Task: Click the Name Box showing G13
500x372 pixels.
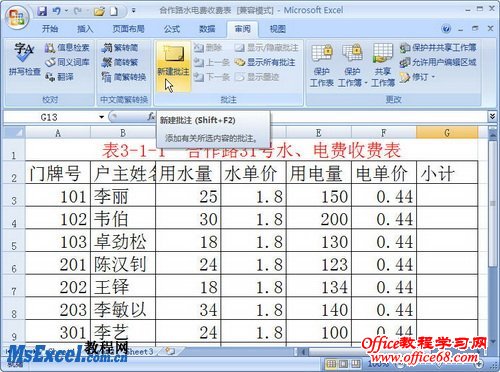Action: [50, 117]
